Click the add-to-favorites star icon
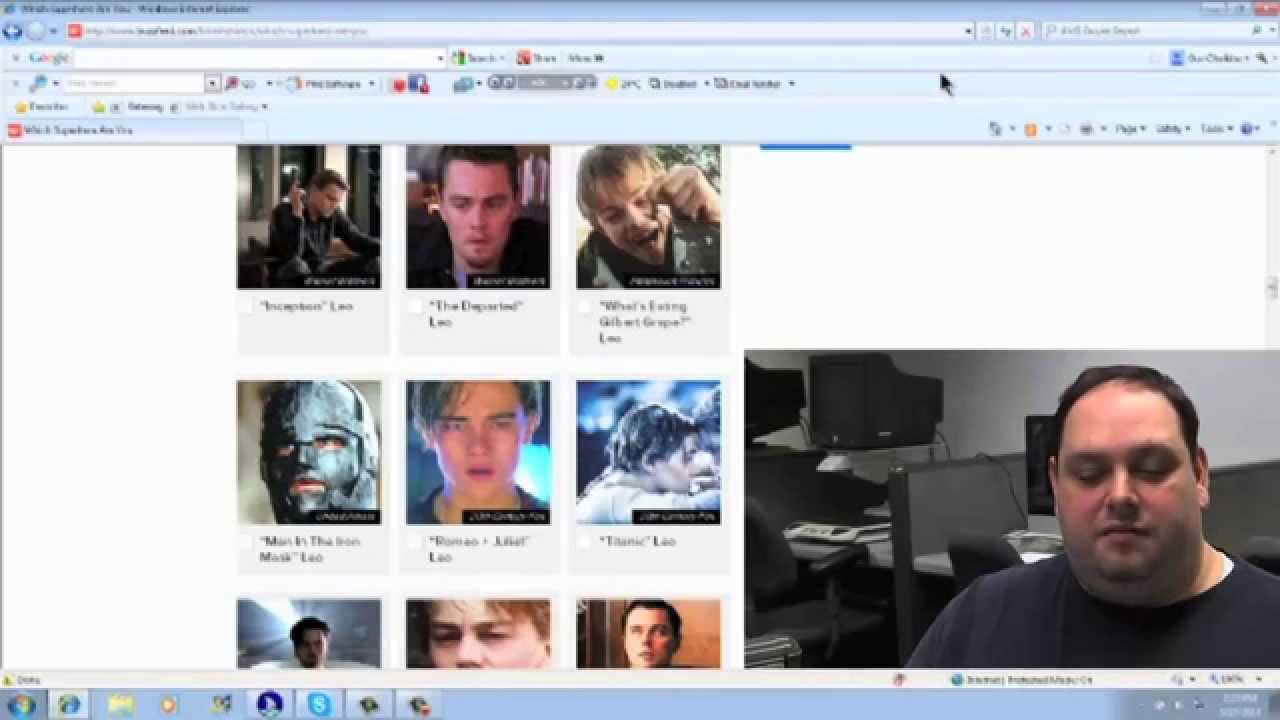Screen dimensions: 1280x720 point(98,107)
